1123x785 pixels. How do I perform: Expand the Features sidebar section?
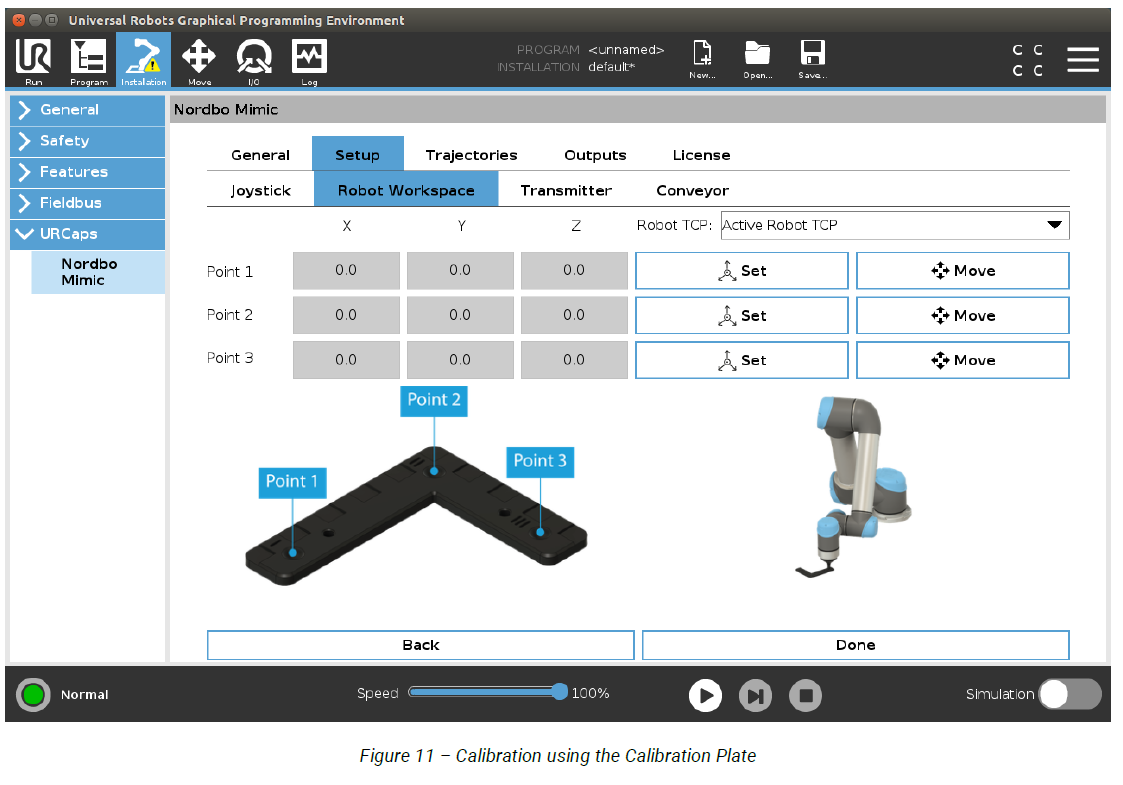click(x=87, y=172)
